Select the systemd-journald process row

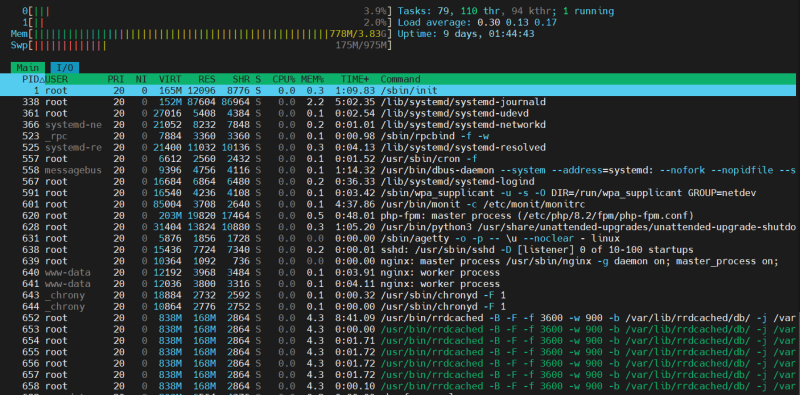click(x=398, y=102)
